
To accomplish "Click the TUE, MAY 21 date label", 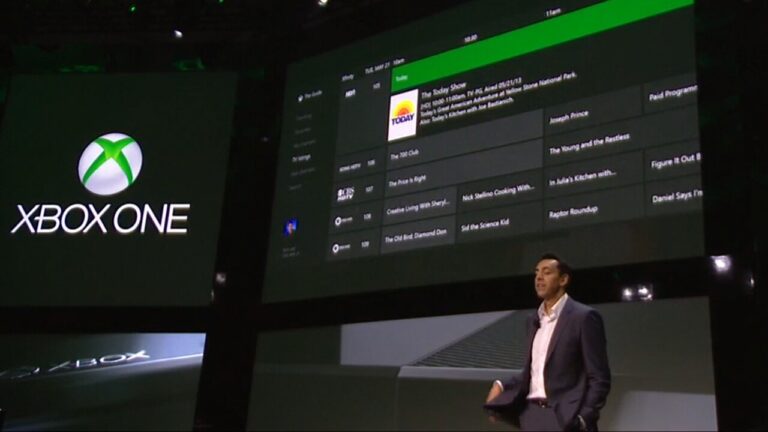I will [377, 68].
